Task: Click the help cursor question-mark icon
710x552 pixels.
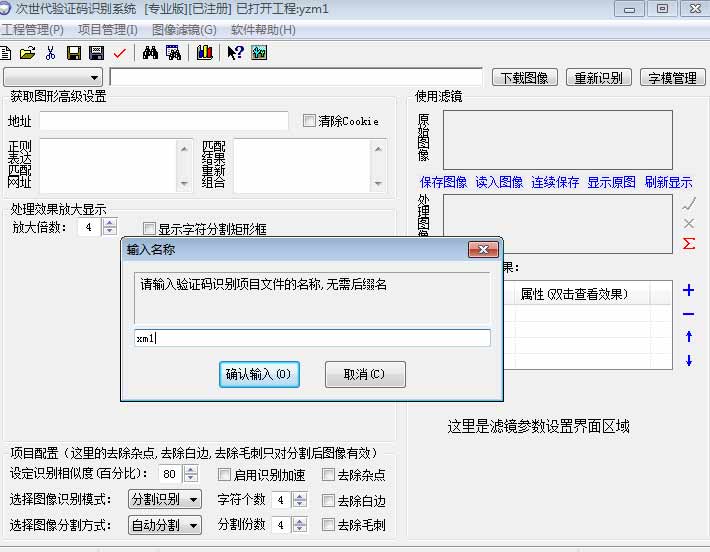Action: pyautogui.click(x=235, y=53)
